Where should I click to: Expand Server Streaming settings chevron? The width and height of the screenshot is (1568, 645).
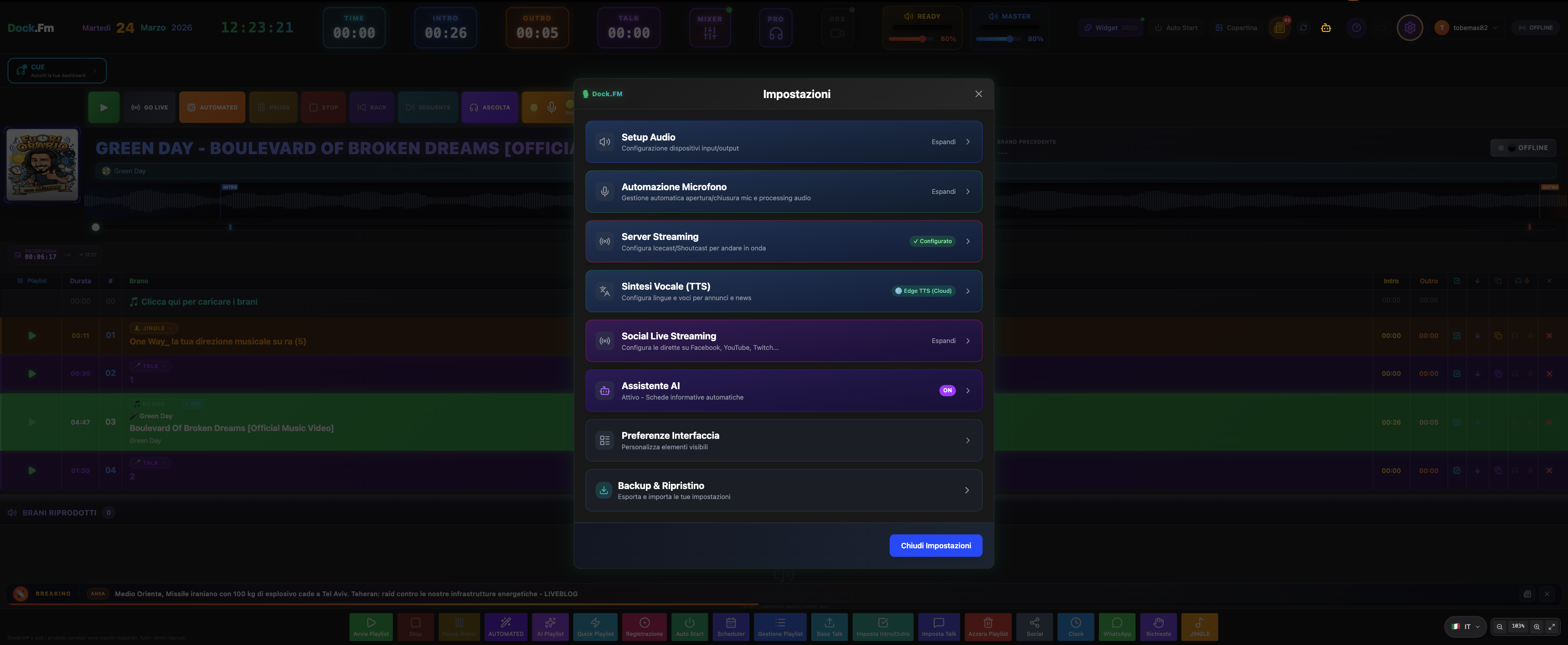pos(968,241)
